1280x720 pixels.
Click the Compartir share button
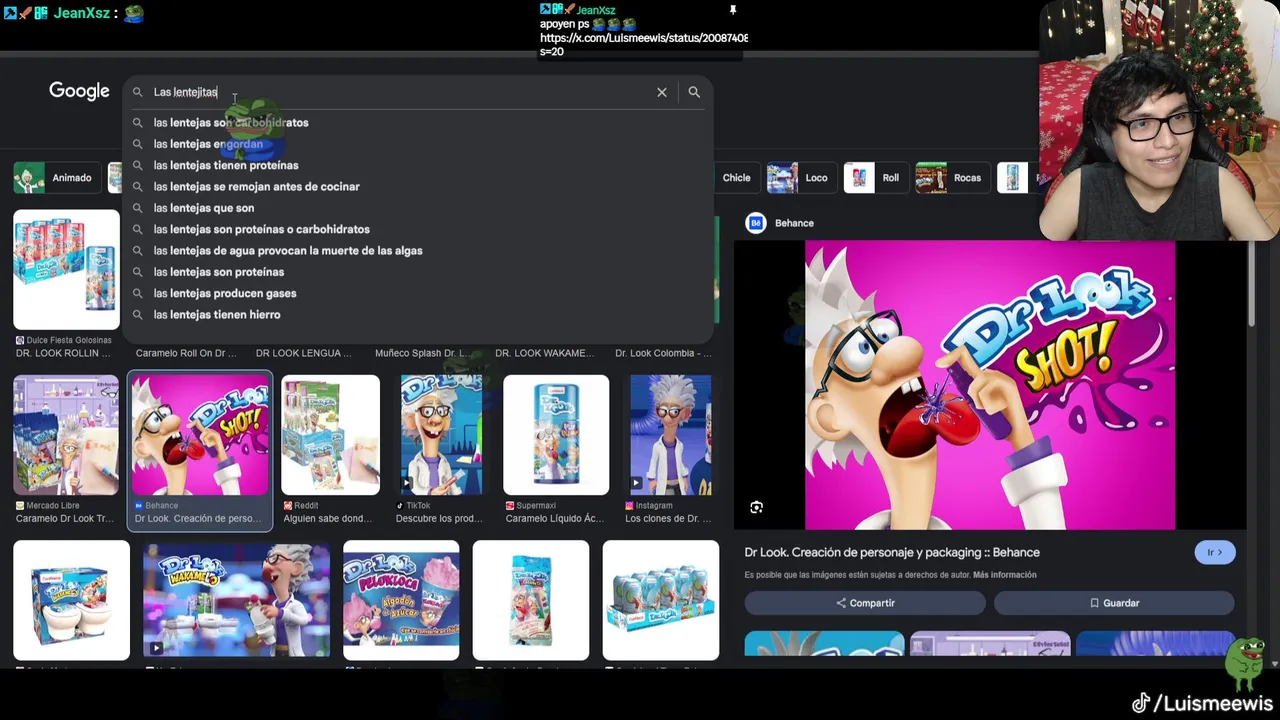coord(865,603)
